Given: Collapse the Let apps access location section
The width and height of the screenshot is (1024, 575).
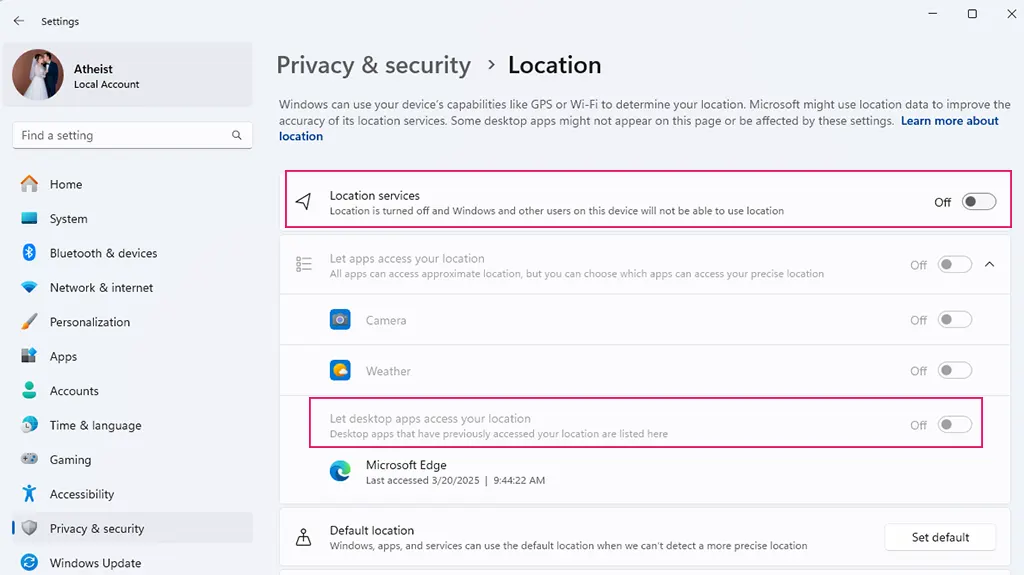Looking at the screenshot, I should point(990,265).
